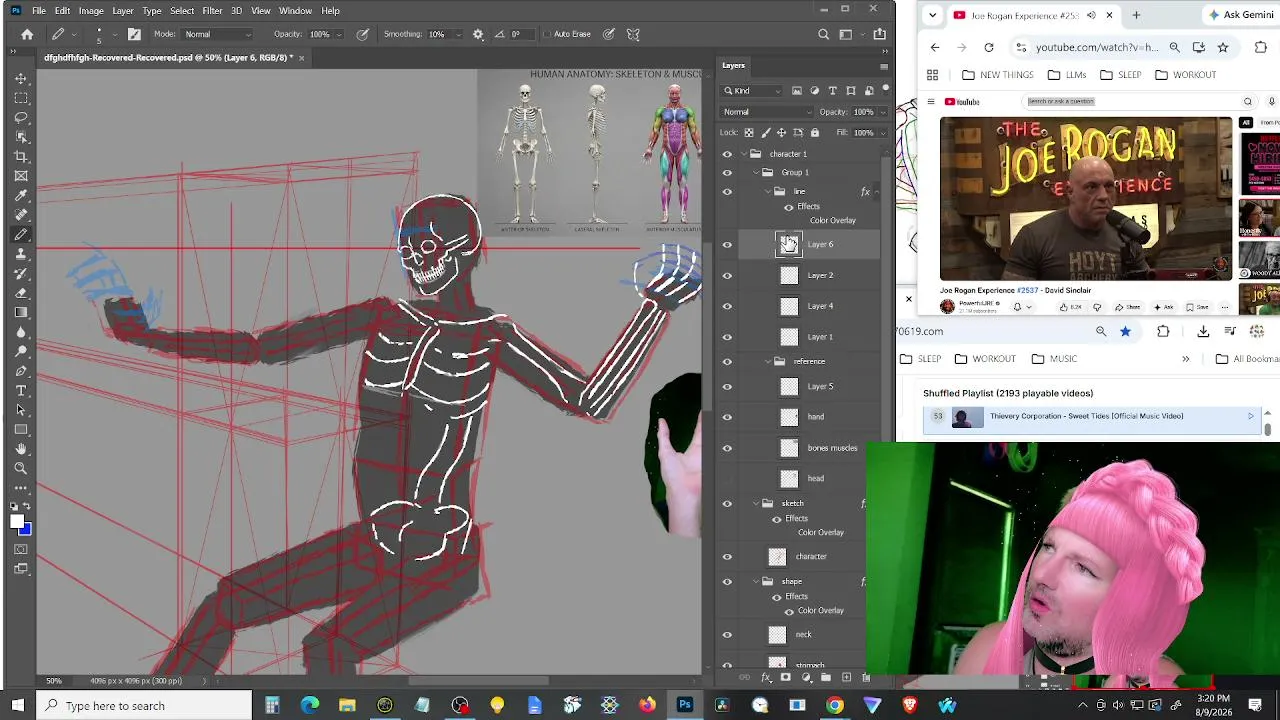This screenshot has height=720, width=1280.
Task: Select the Eyedropper tool
Action: 21,195
